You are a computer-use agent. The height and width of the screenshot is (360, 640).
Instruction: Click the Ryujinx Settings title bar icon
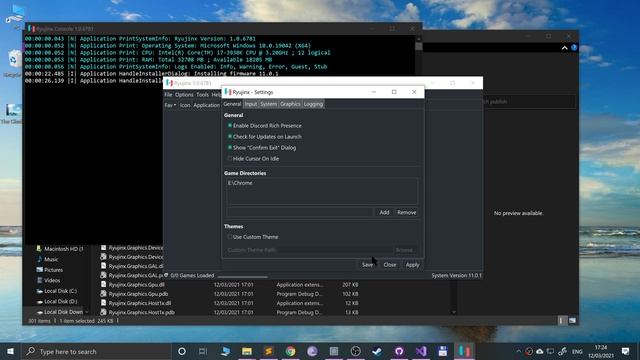coord(228,92)
